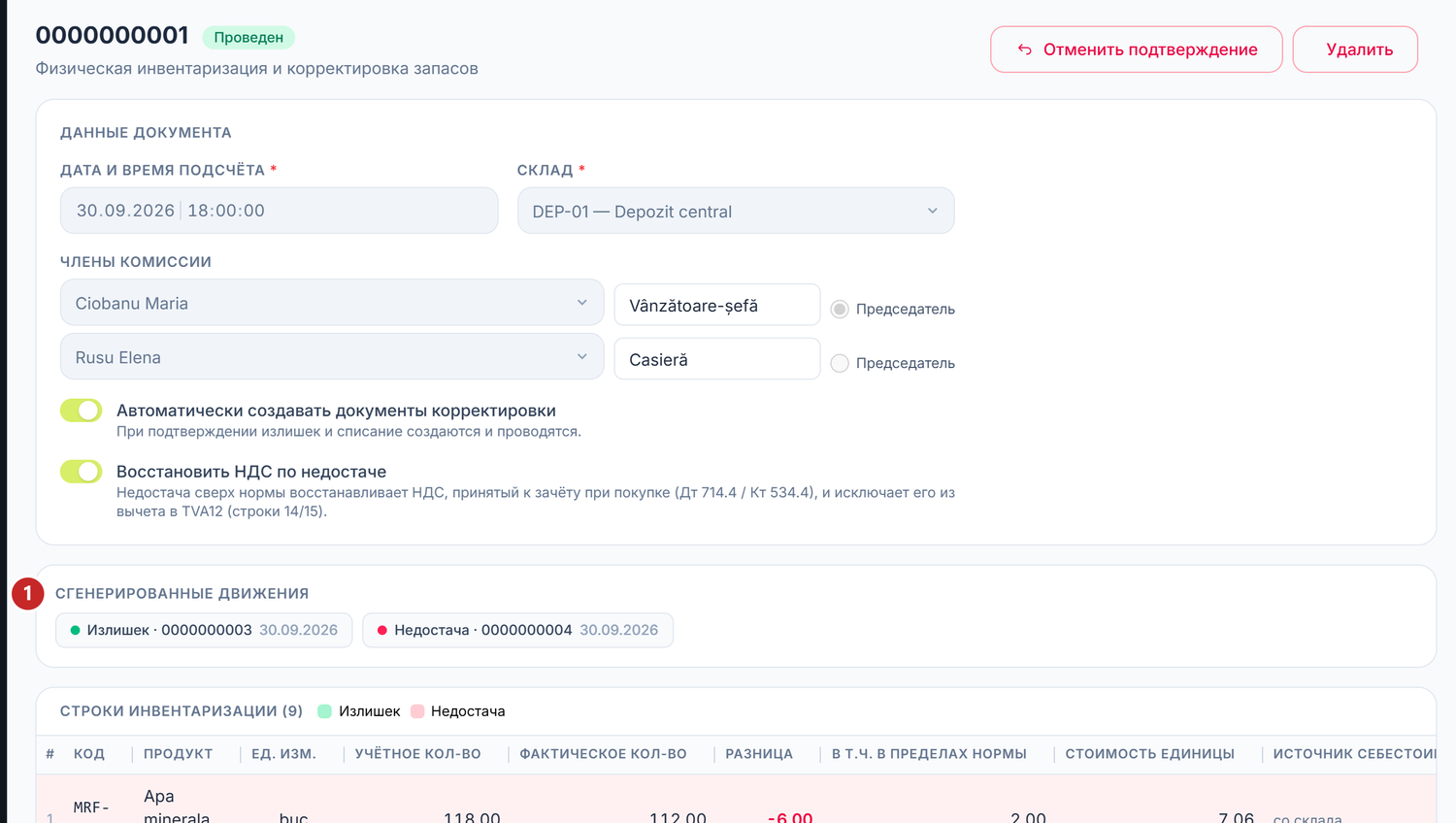The width and height of the screenshot is (1456, 823).
Task: Click the Сгенерированные движения heading
Action: (x=182, y=594)
